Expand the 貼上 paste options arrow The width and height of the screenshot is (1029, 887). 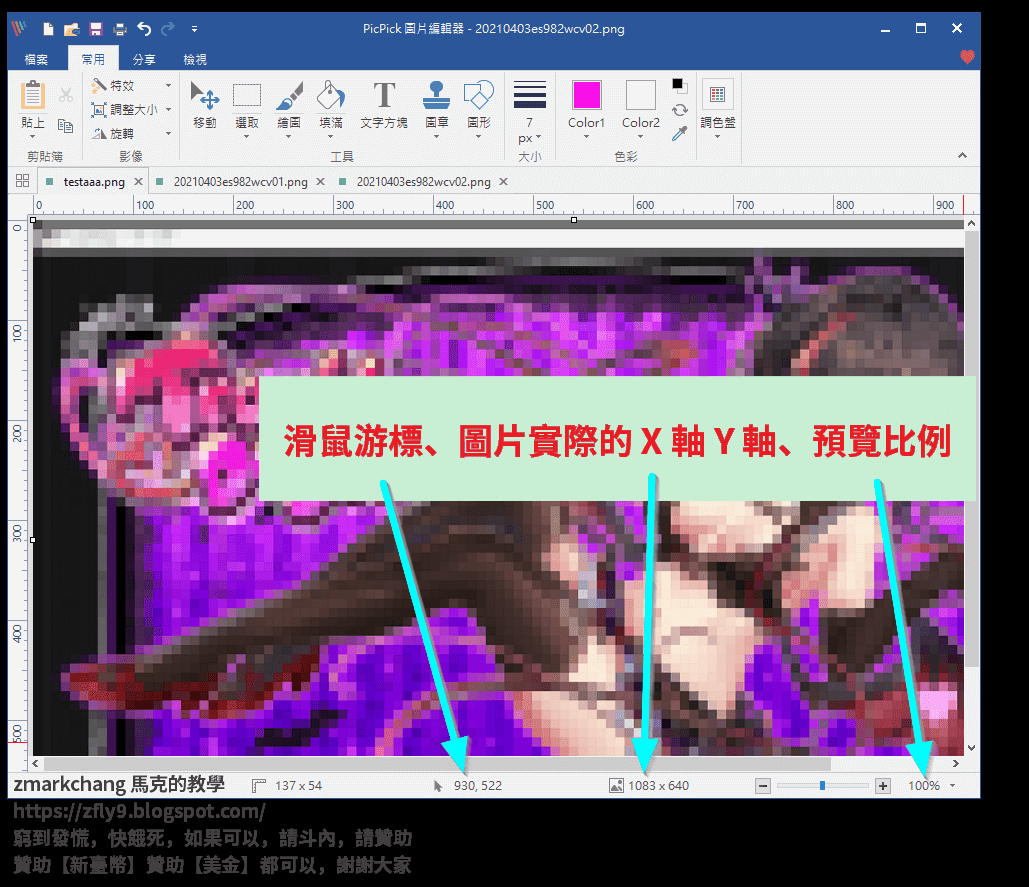click(x=32, y=136)
